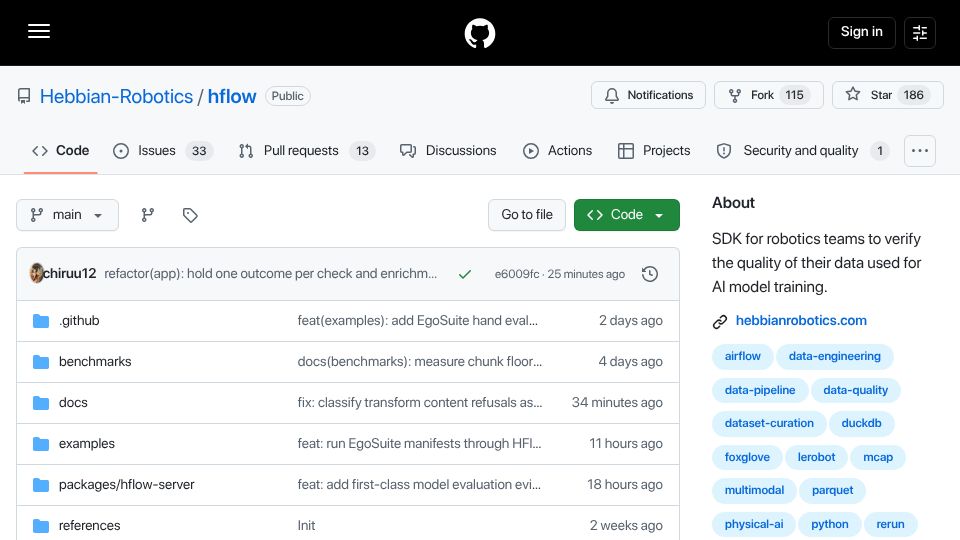Open the references folder

click(89, 526)
